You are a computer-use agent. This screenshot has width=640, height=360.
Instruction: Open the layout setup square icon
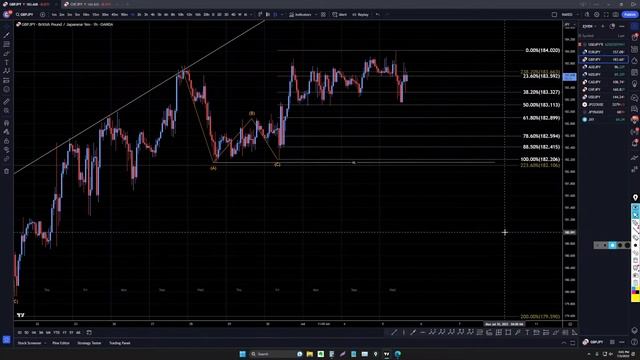tap(554, 15)
